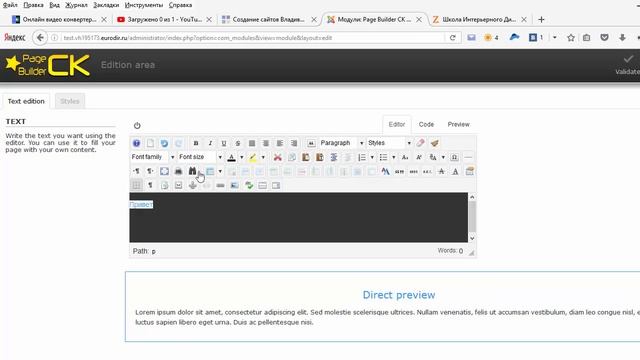This screenshot has height=360, width=640.
Task: Apply the current text color swatch
Action: point(231,157)
